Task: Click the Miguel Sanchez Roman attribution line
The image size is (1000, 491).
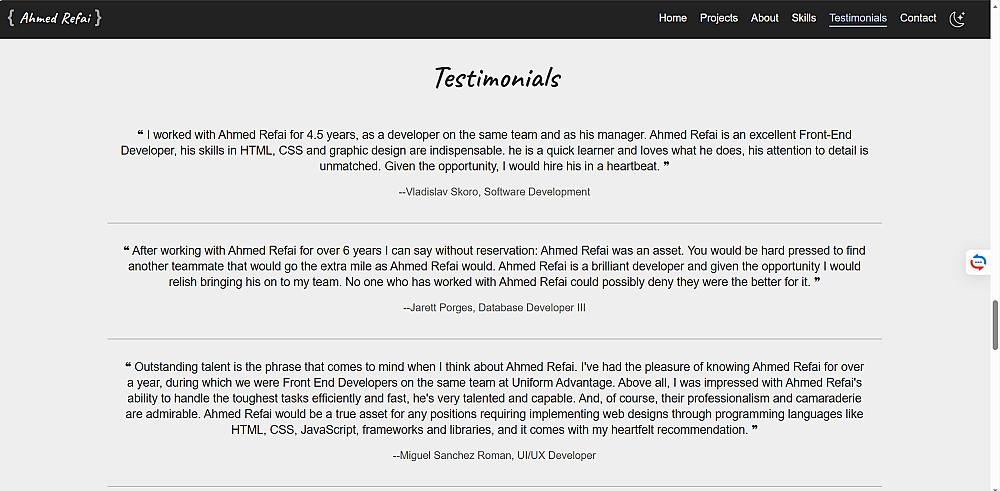Action: point(494,455)
